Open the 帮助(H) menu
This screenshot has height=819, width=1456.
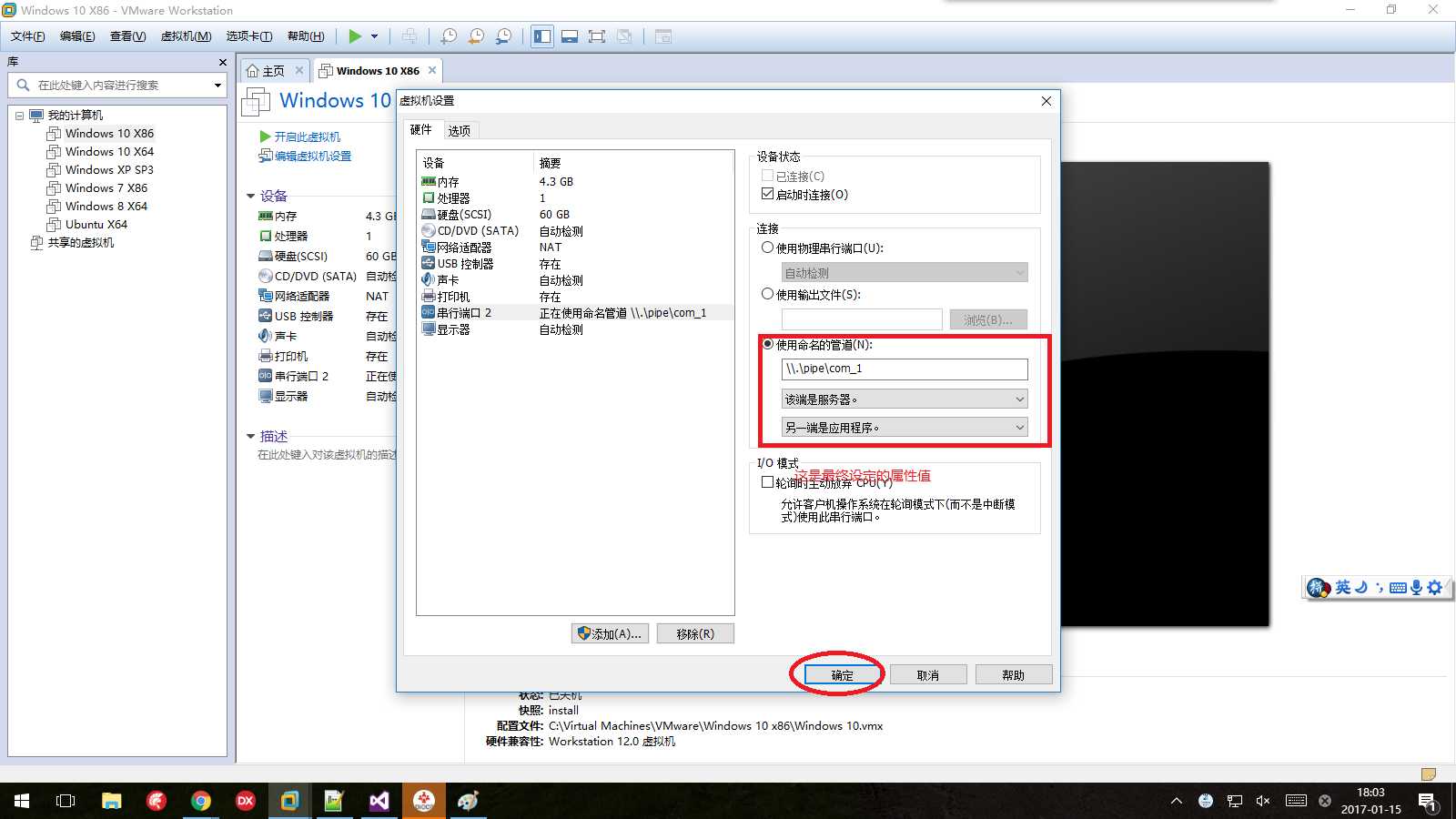point(305,36)
